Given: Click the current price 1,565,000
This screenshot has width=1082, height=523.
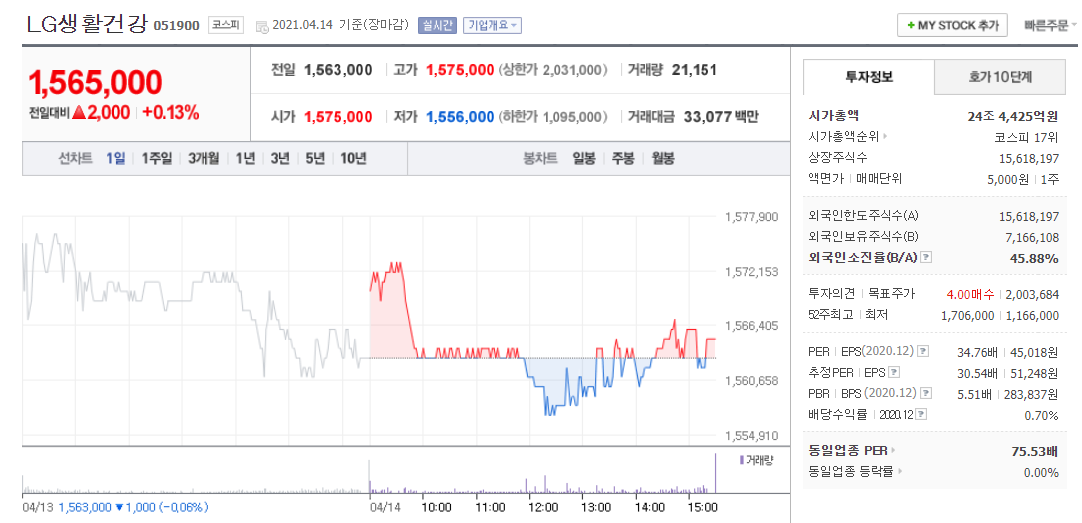Looking at the screenshot, I should (95, 83).
